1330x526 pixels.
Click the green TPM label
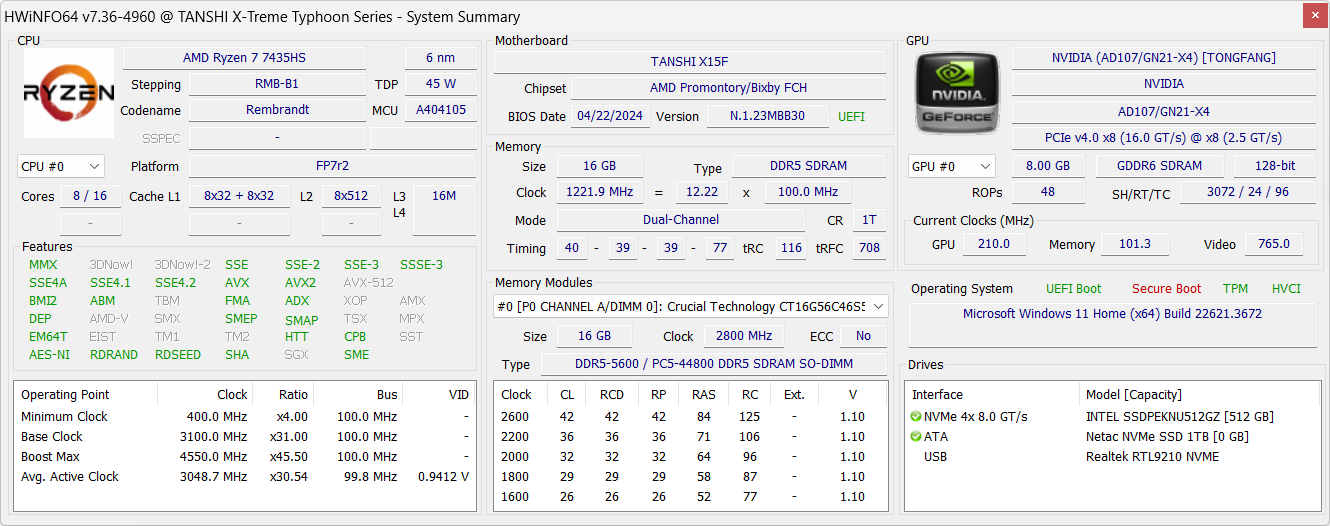pyautogui.click(x=1235, y=289)
